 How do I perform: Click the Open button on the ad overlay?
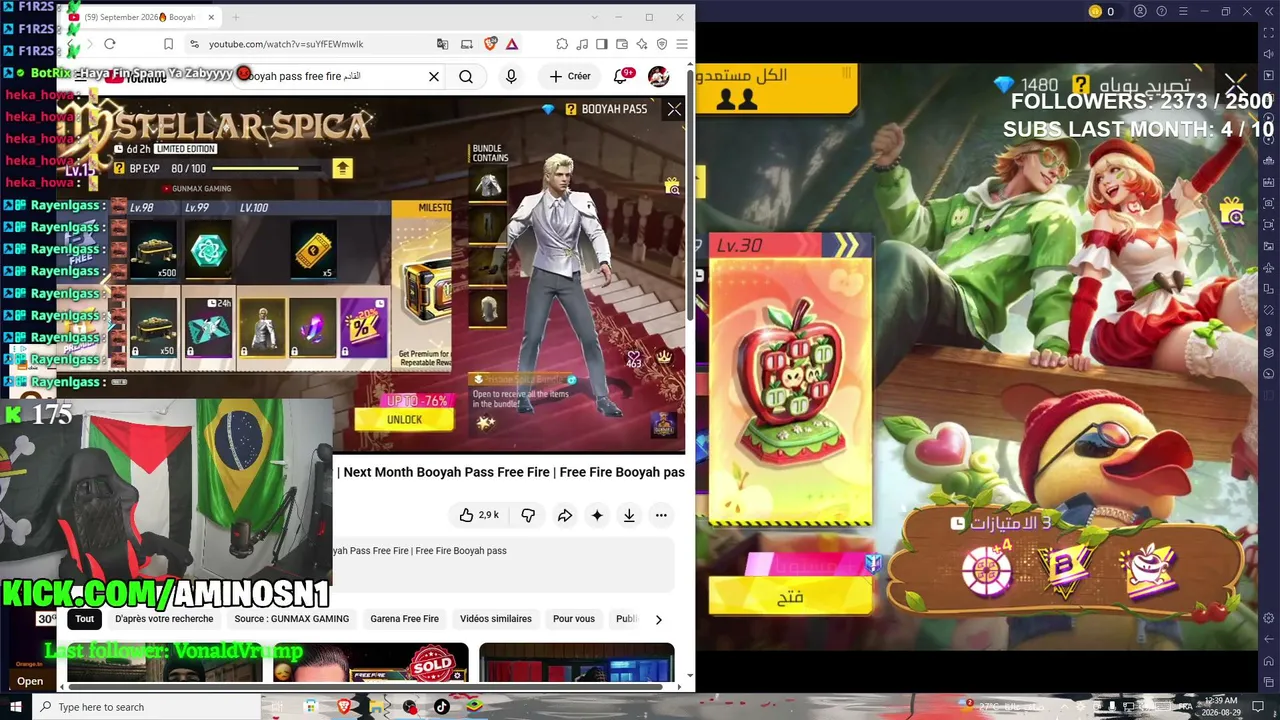30,681
